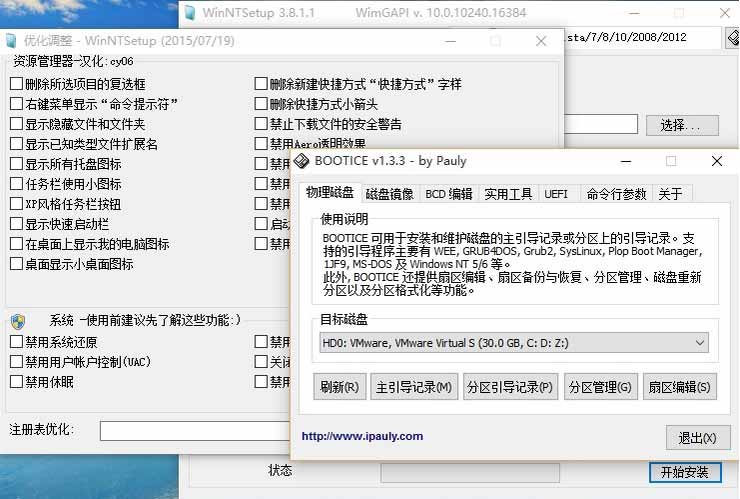Minimize the BOOTICE window
740x499 pixels.
(x=626, y=161)
